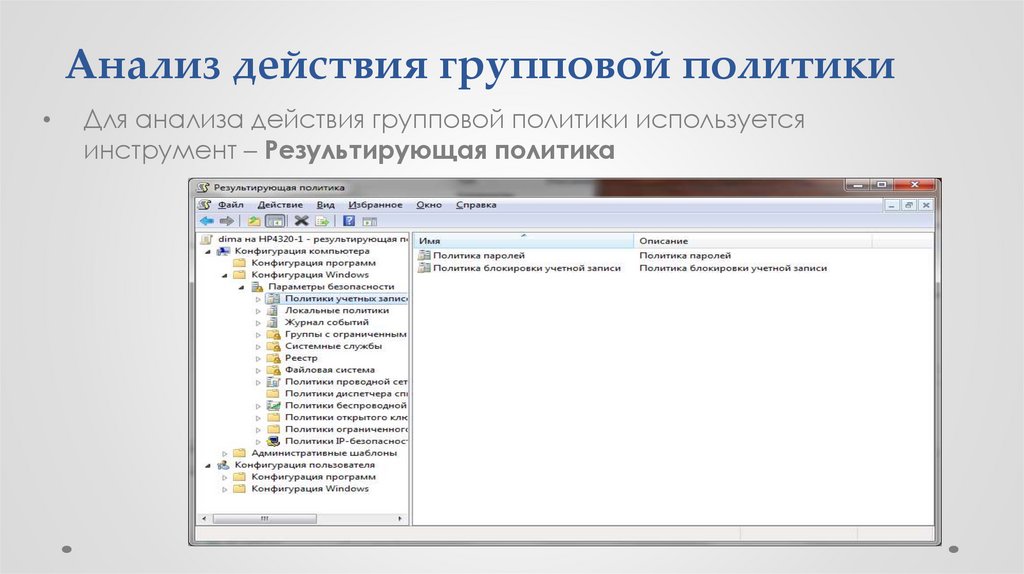1024x574 pixels.
Task: Collapse the Конфигурация пользователя node
Action: [208, 466]
